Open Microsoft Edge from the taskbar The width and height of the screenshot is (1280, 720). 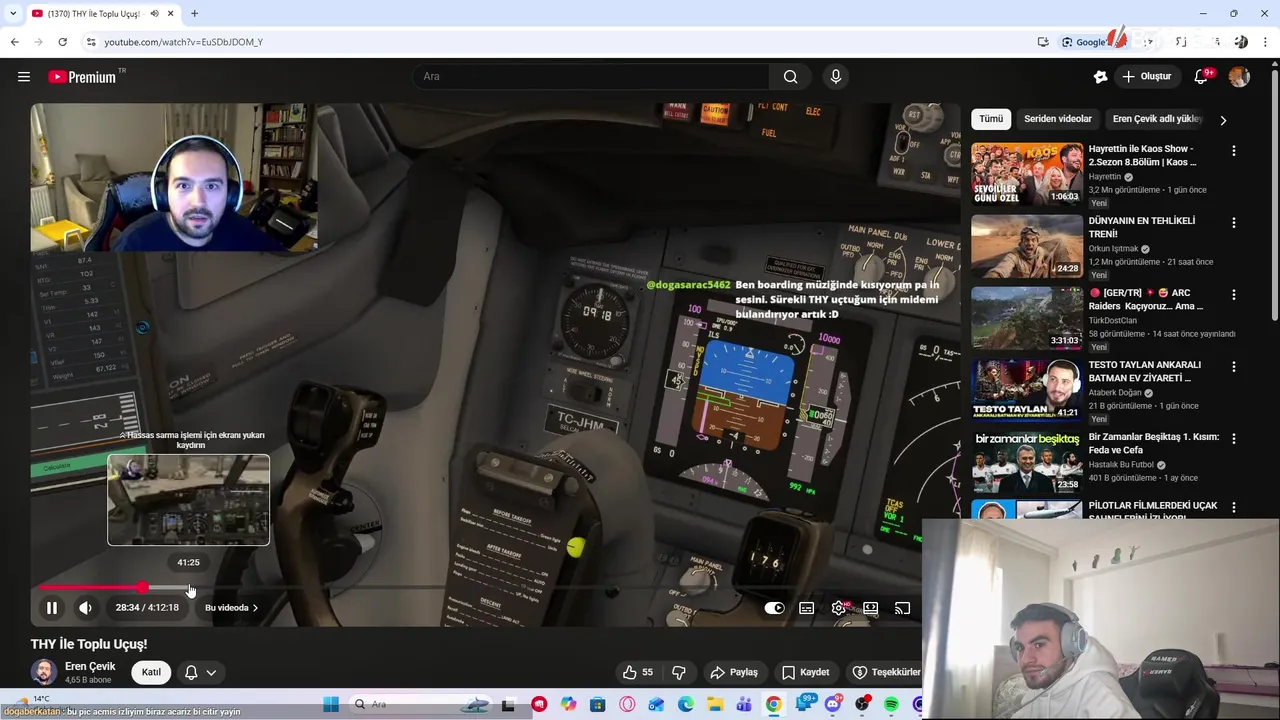(686, 704)
